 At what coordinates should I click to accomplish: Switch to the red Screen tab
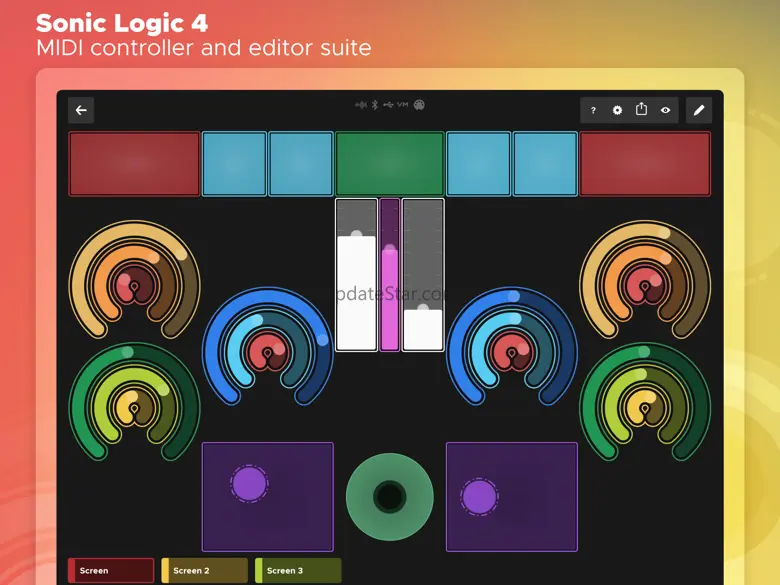[x=111, y=570]
